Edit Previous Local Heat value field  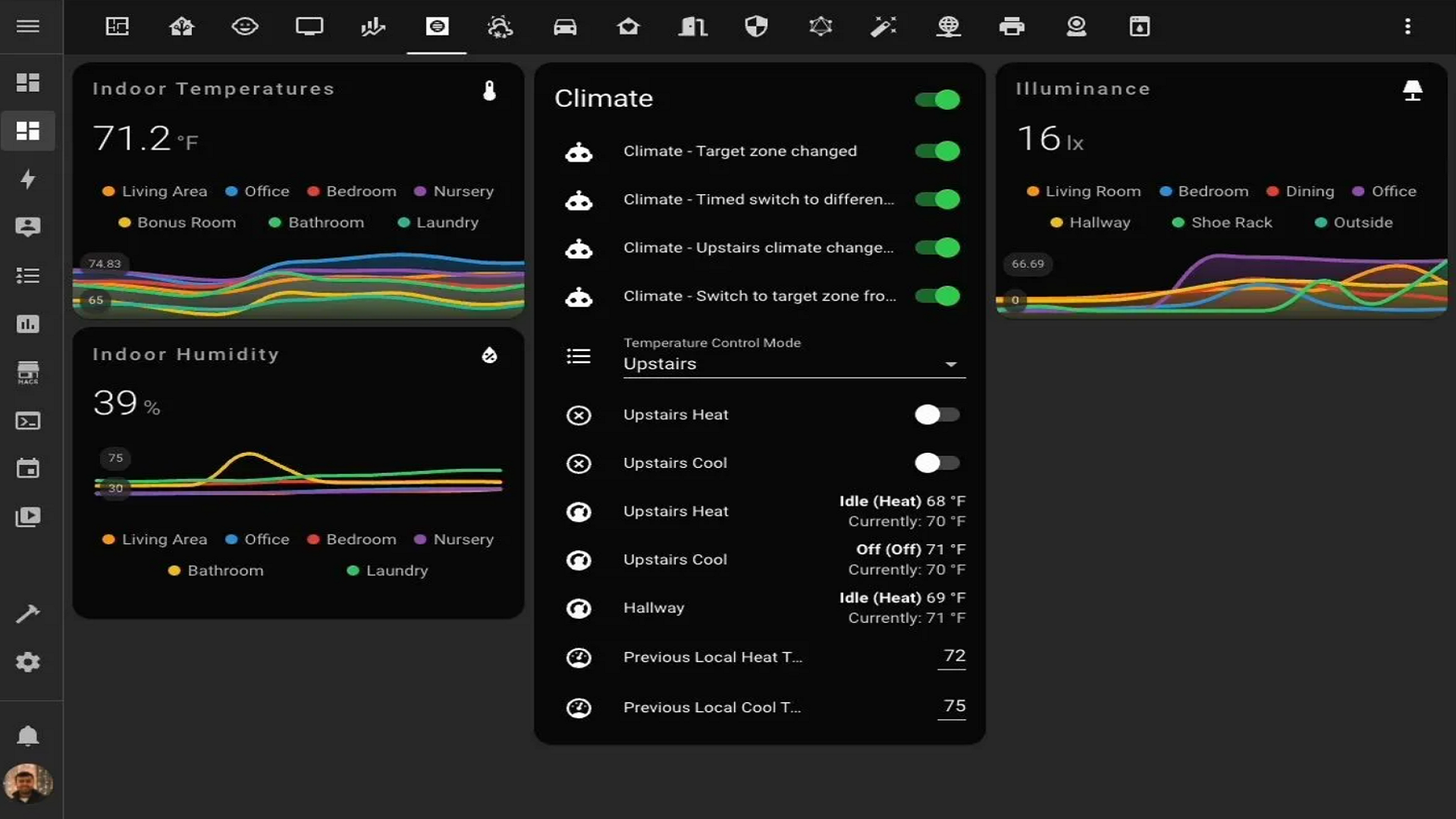952,656
